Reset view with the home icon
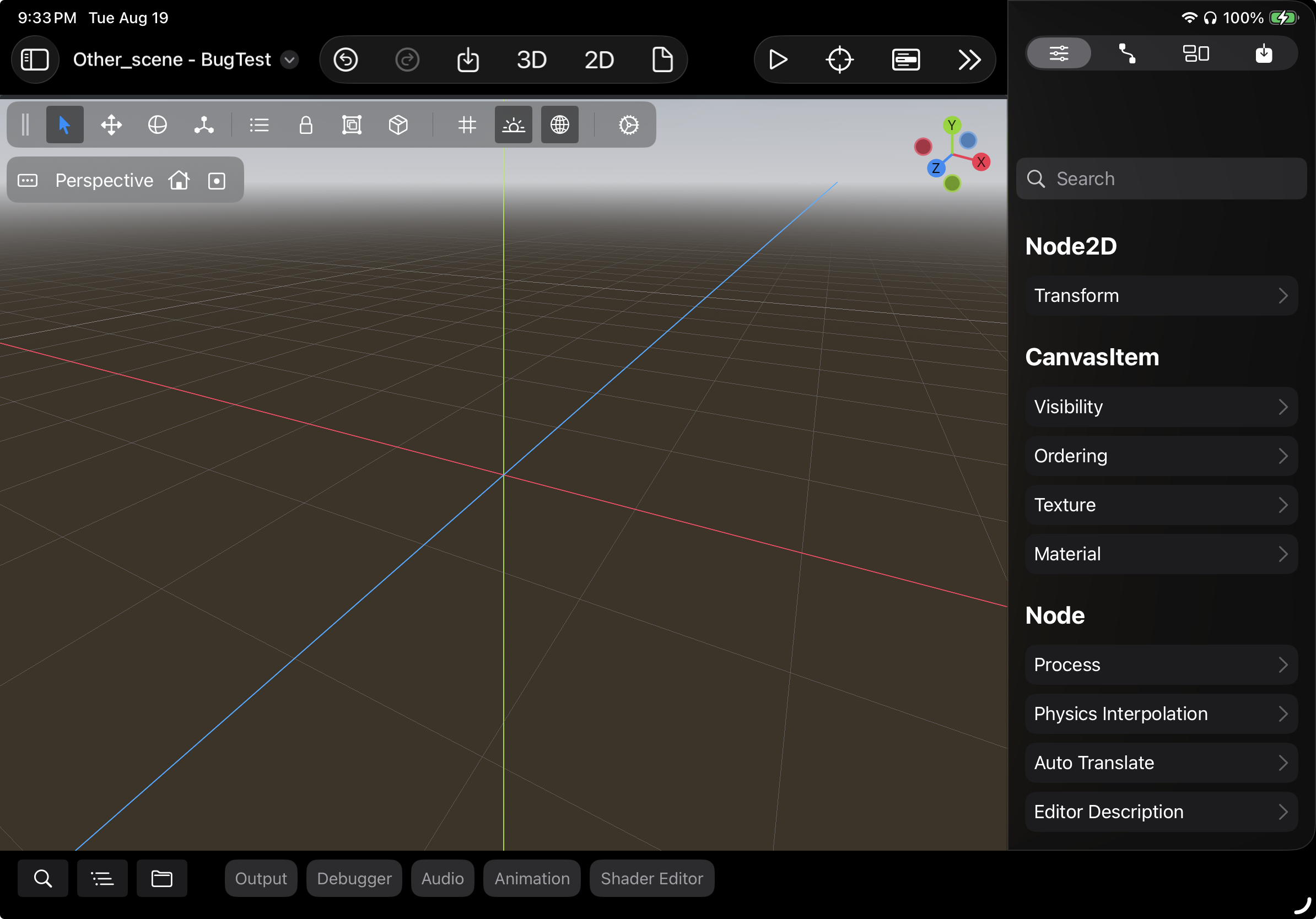 179,181
